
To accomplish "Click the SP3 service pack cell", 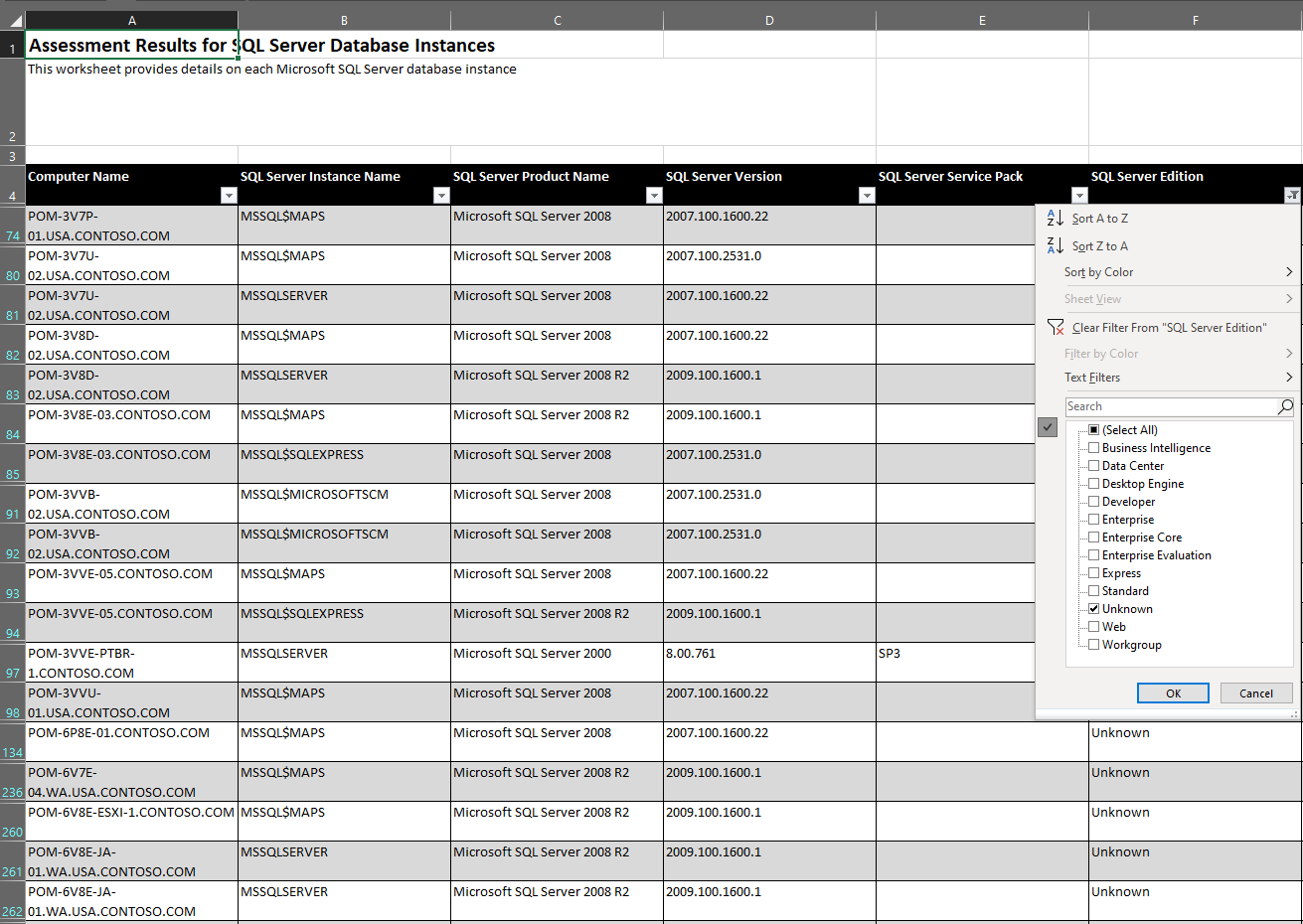I will 955,663.
